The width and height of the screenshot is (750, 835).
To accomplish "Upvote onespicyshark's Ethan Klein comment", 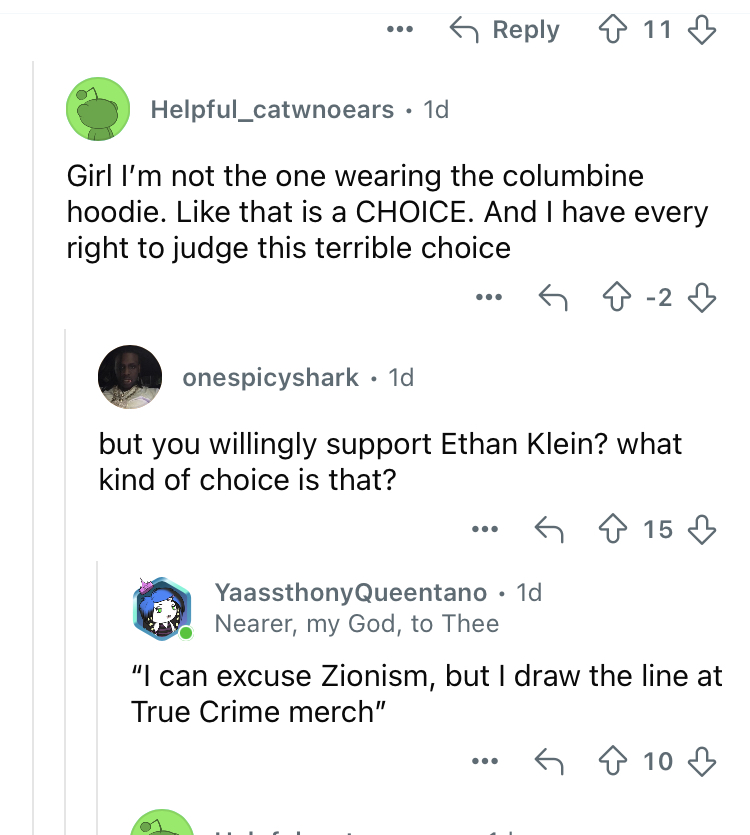I will click(x=613, y=529).
